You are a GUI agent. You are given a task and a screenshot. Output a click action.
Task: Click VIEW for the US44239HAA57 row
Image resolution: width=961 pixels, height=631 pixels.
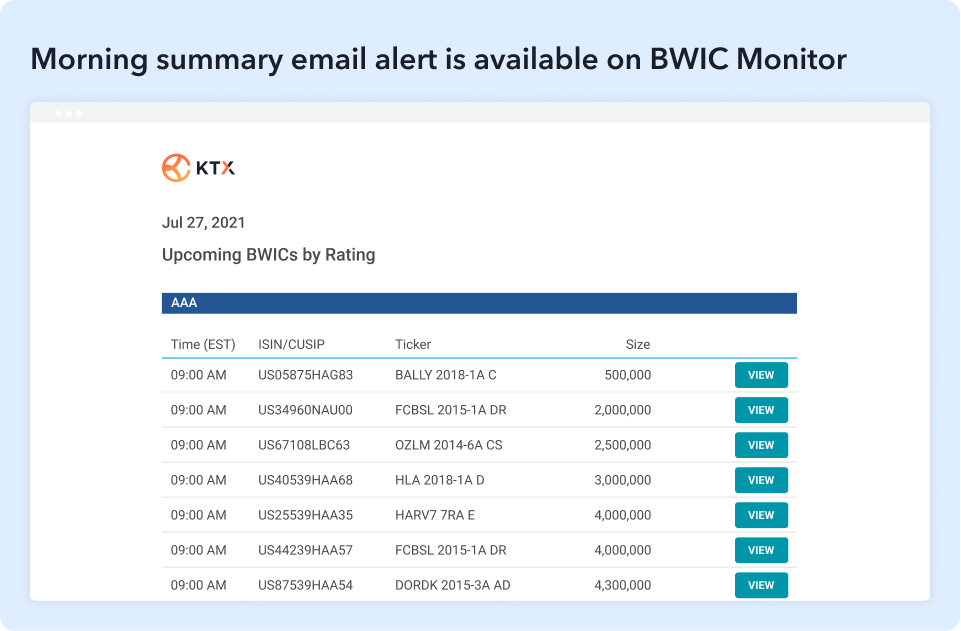pyautogui.click(x=761, y=550)
